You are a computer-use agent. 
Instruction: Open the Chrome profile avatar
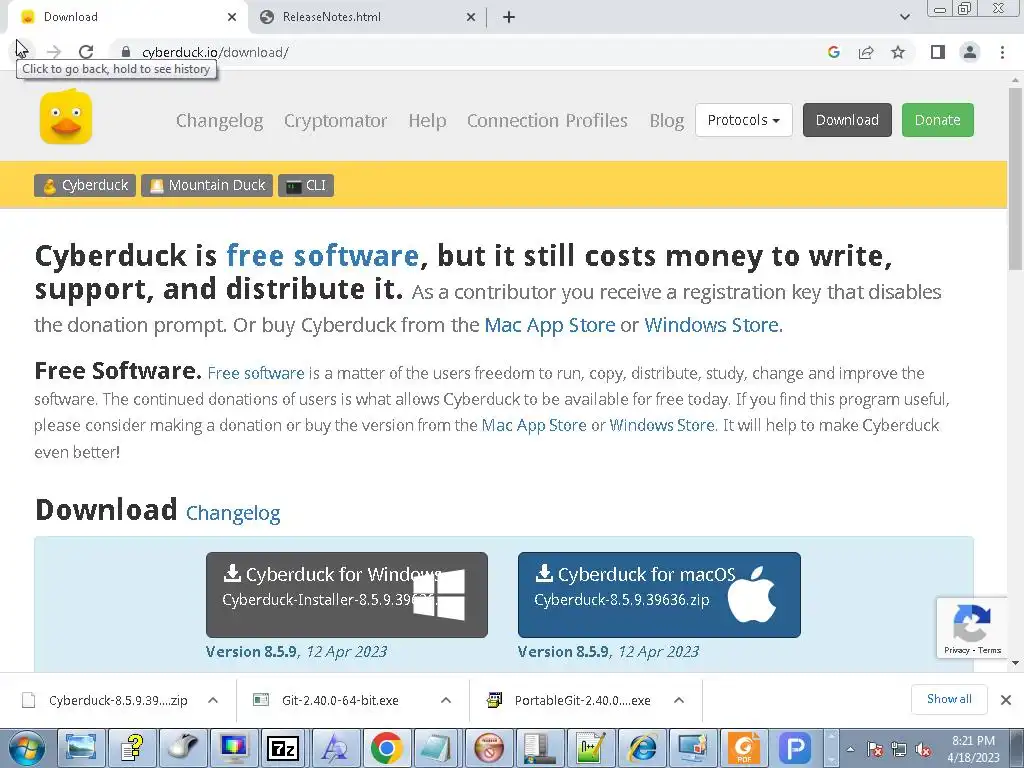[970, 52]
